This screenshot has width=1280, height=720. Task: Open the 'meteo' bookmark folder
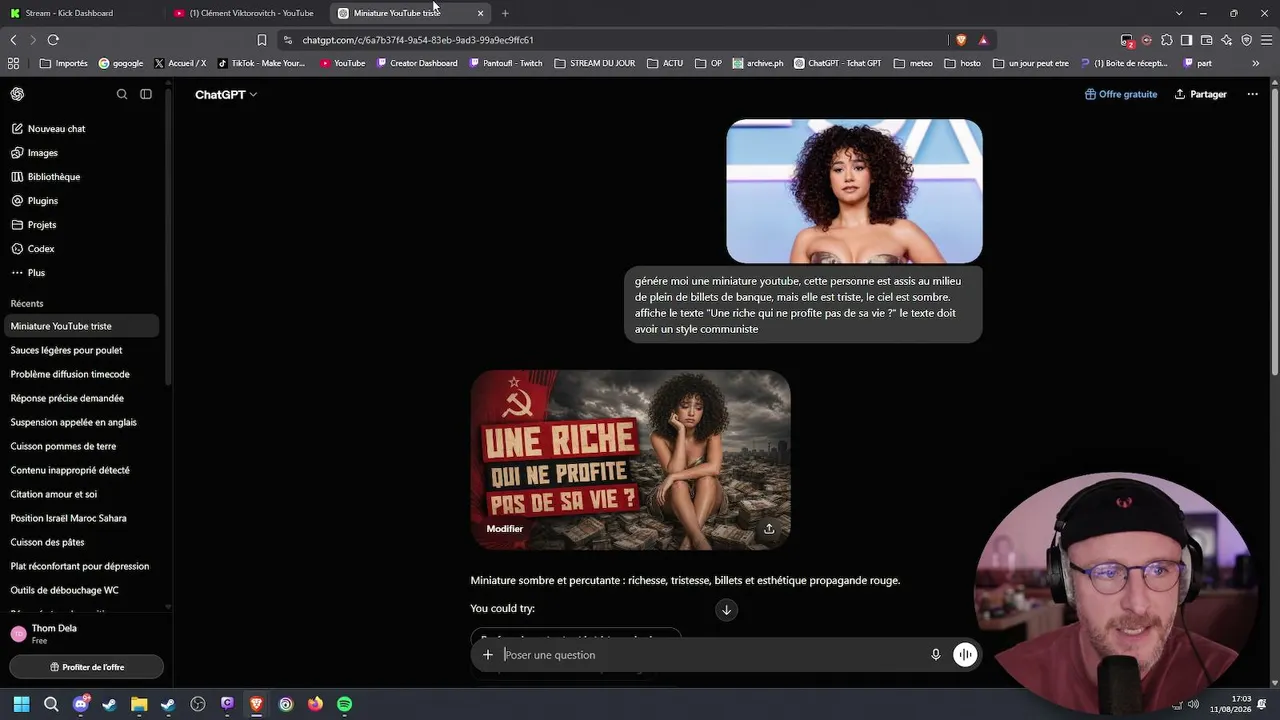(913, 63)
